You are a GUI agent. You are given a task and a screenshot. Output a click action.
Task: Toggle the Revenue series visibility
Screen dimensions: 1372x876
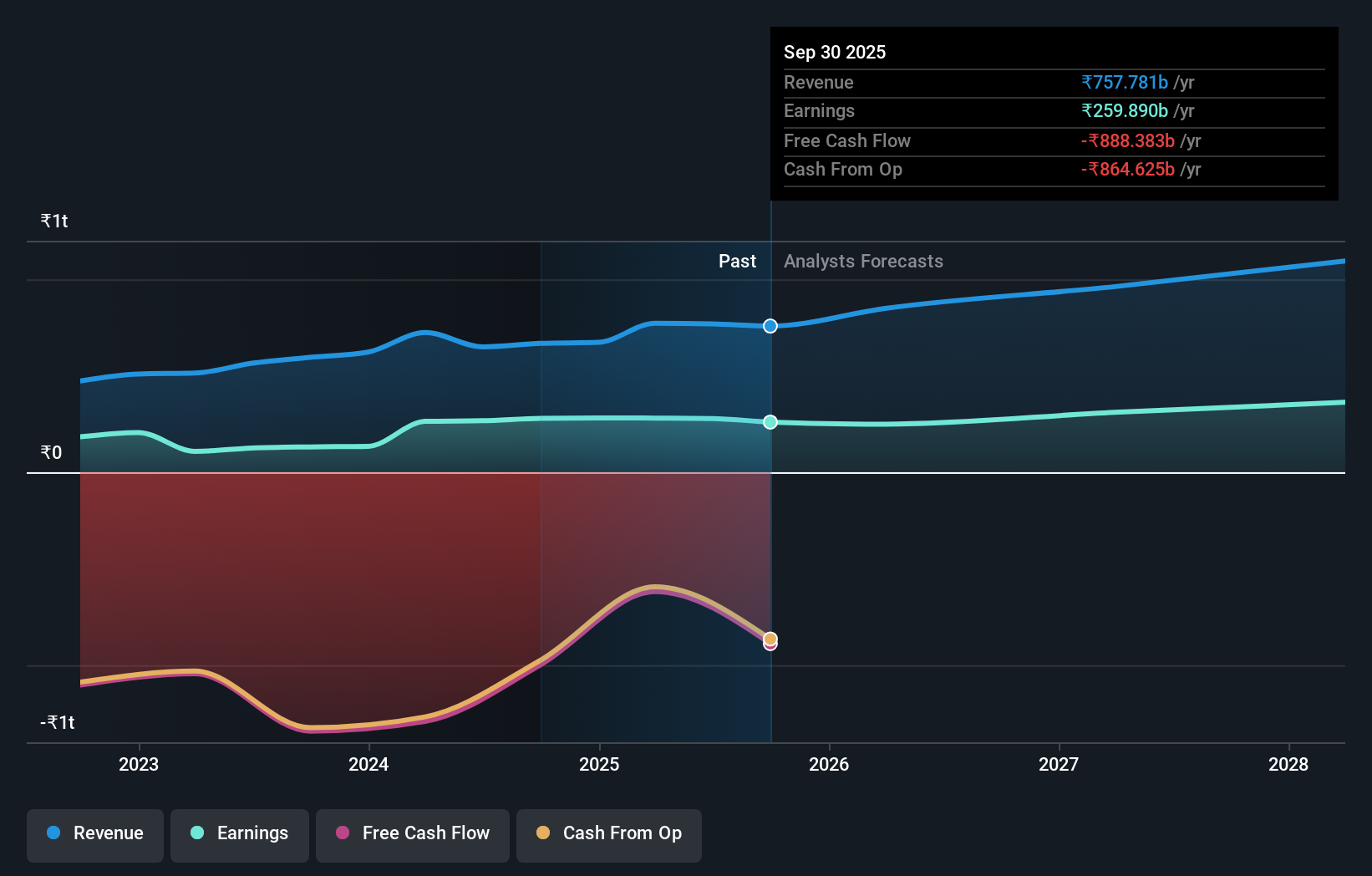(94, 835)
